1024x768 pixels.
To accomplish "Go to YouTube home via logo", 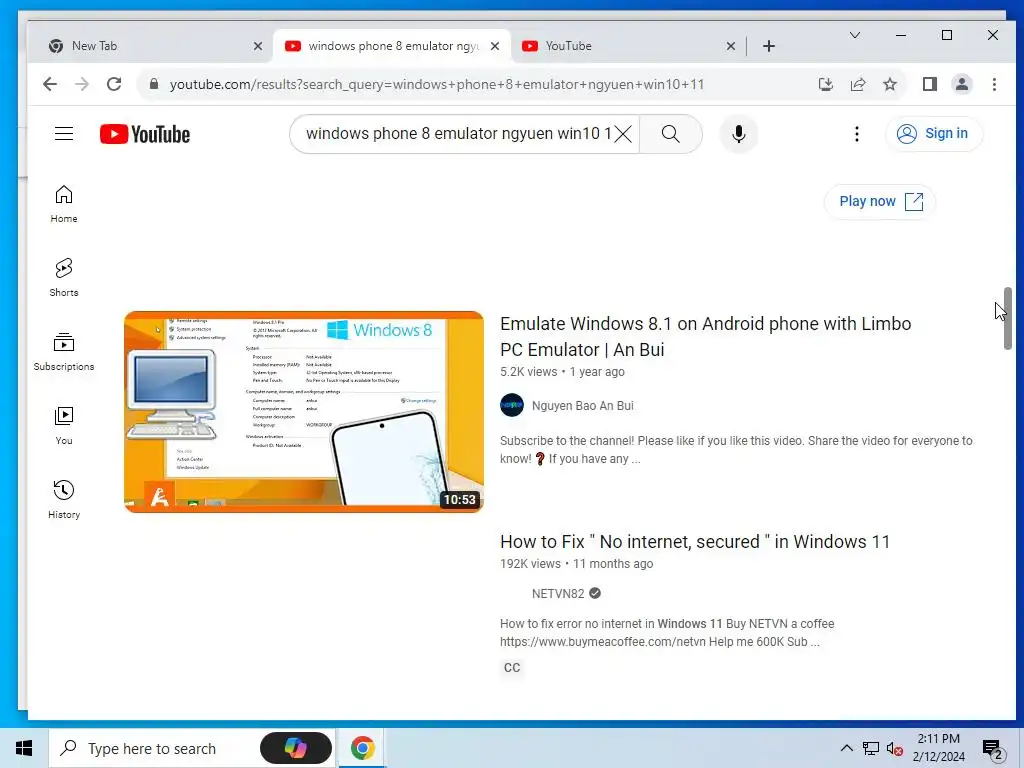I will pyautogui.click(x=145, y=134).
